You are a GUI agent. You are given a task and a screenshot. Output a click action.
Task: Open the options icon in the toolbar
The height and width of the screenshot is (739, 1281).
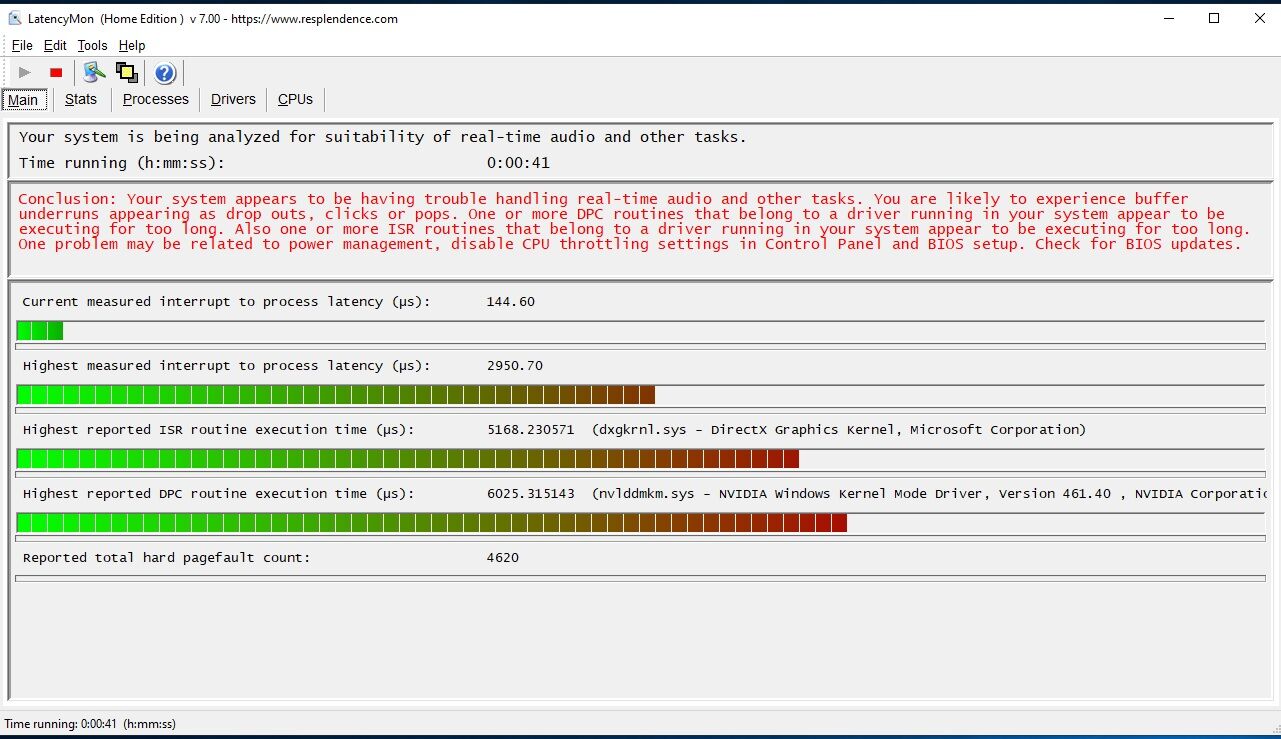[x=94, y=72]
